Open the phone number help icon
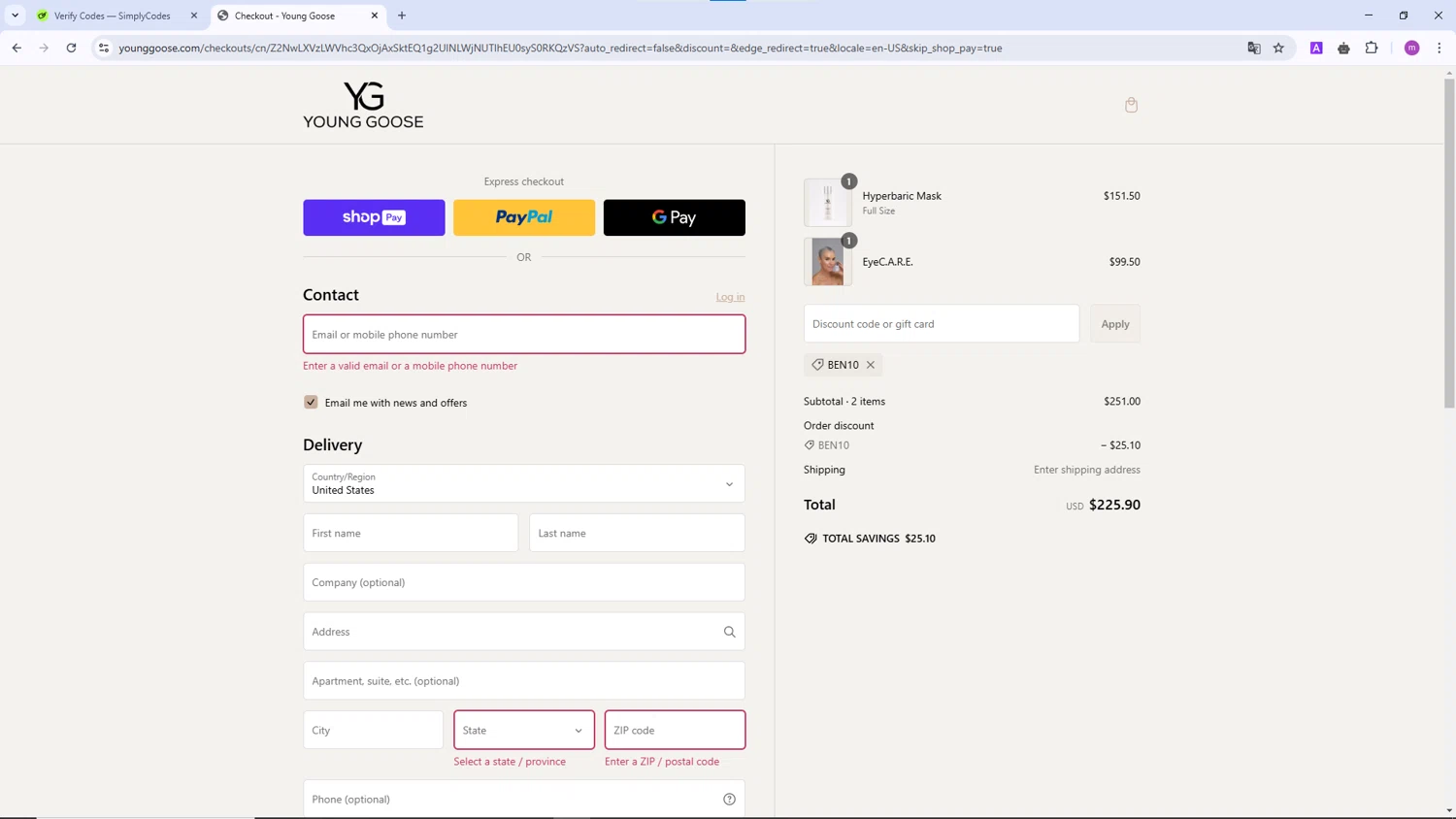 pyautogui.click(x=729, y=800)
